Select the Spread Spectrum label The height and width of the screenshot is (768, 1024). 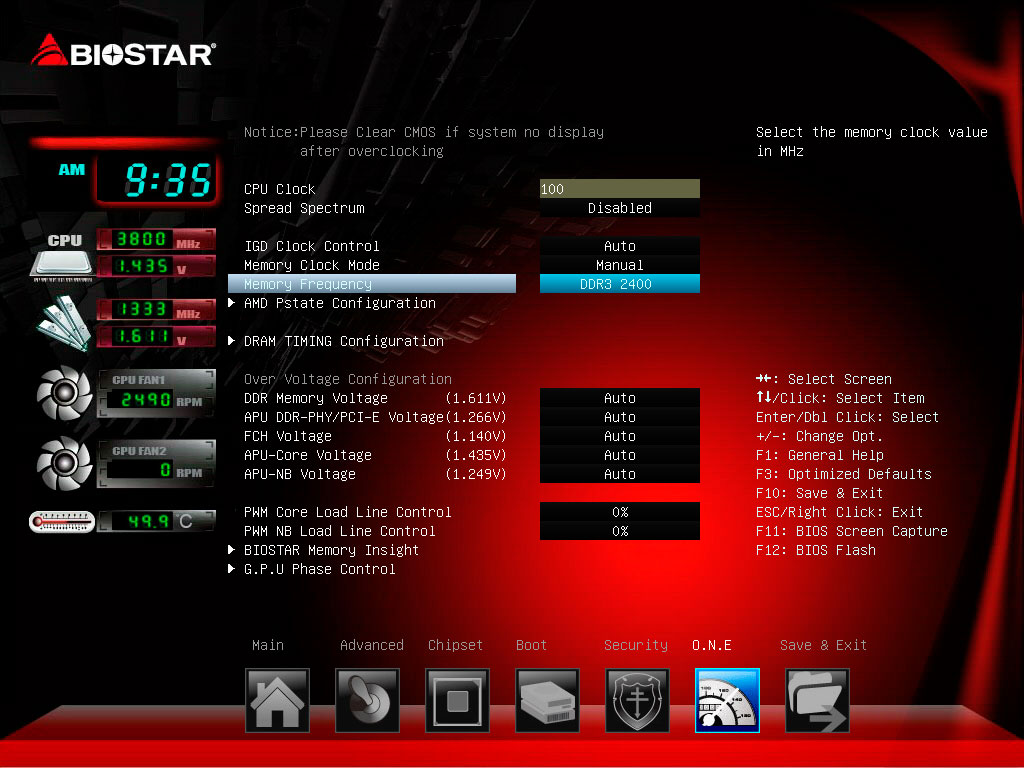304,208
